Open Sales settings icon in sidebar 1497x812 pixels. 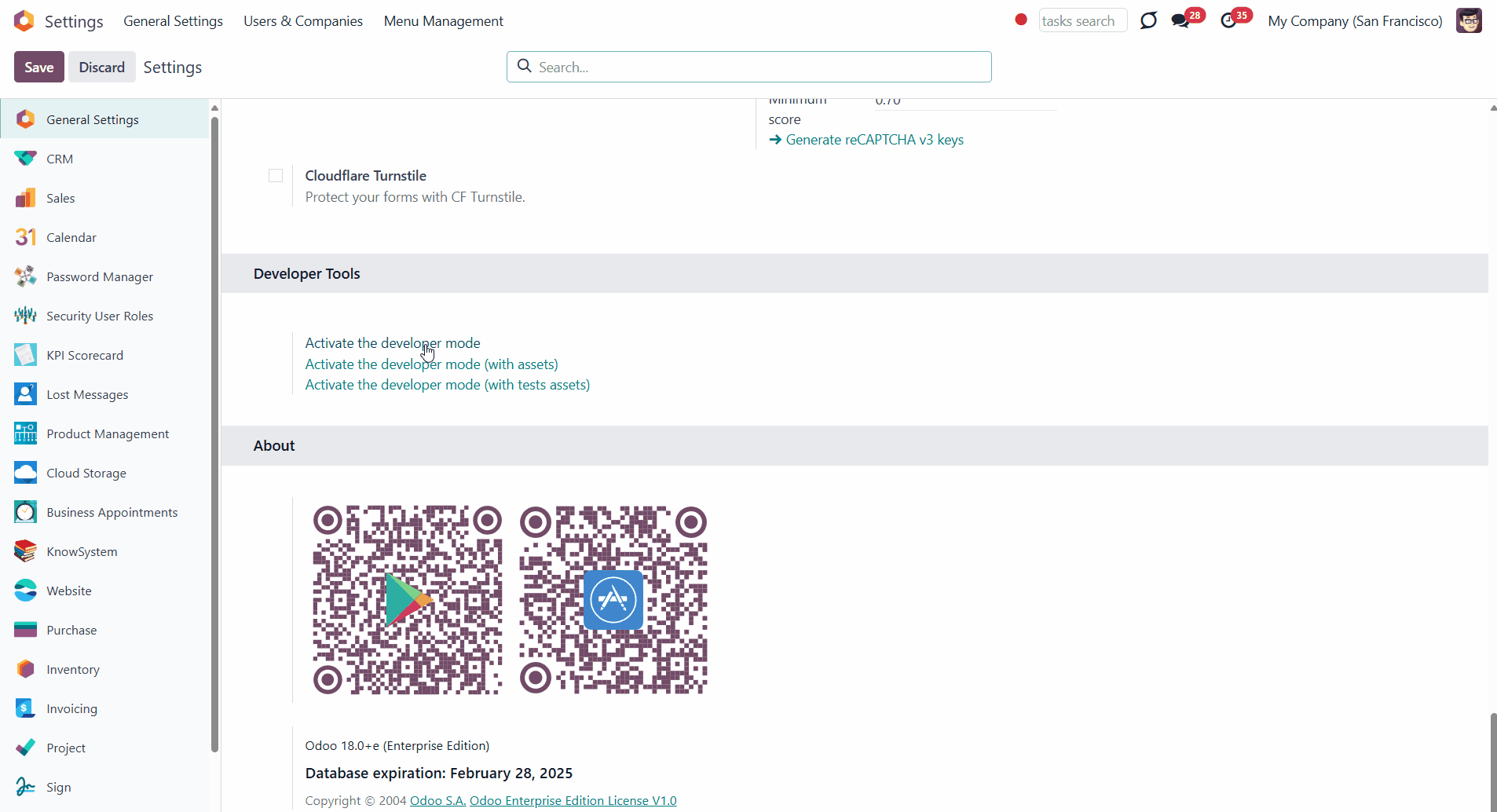(25, 198)
